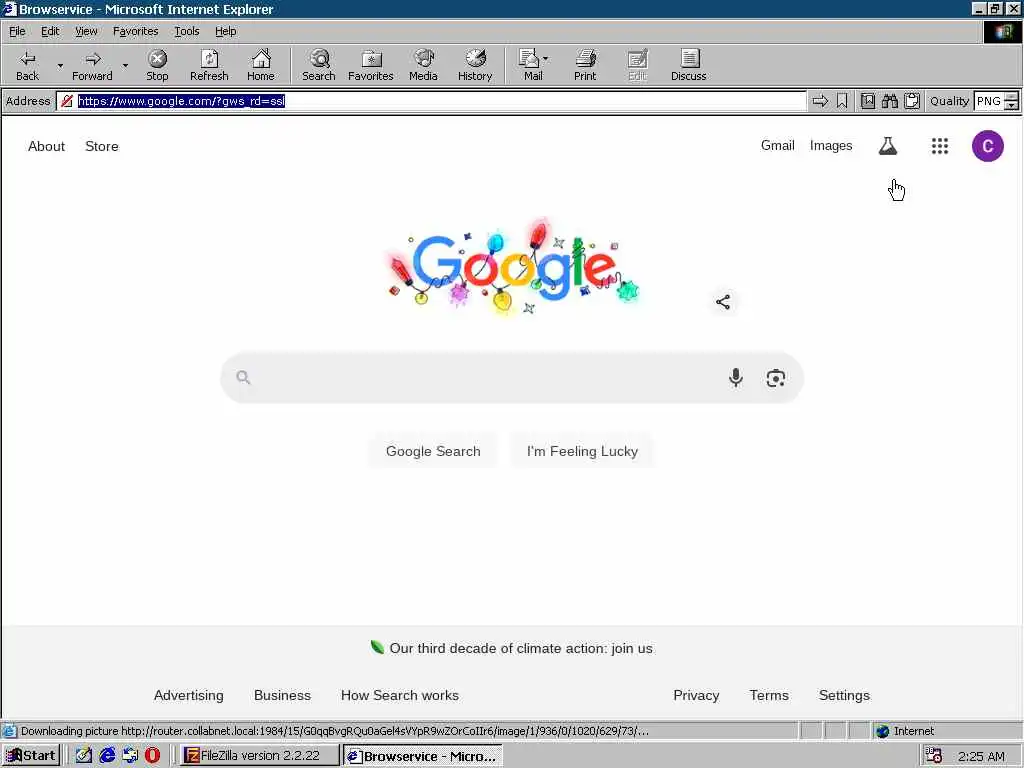Open the Google apps grid
This screenshot has width=1024, height=768.
click(x=940, y=146)
